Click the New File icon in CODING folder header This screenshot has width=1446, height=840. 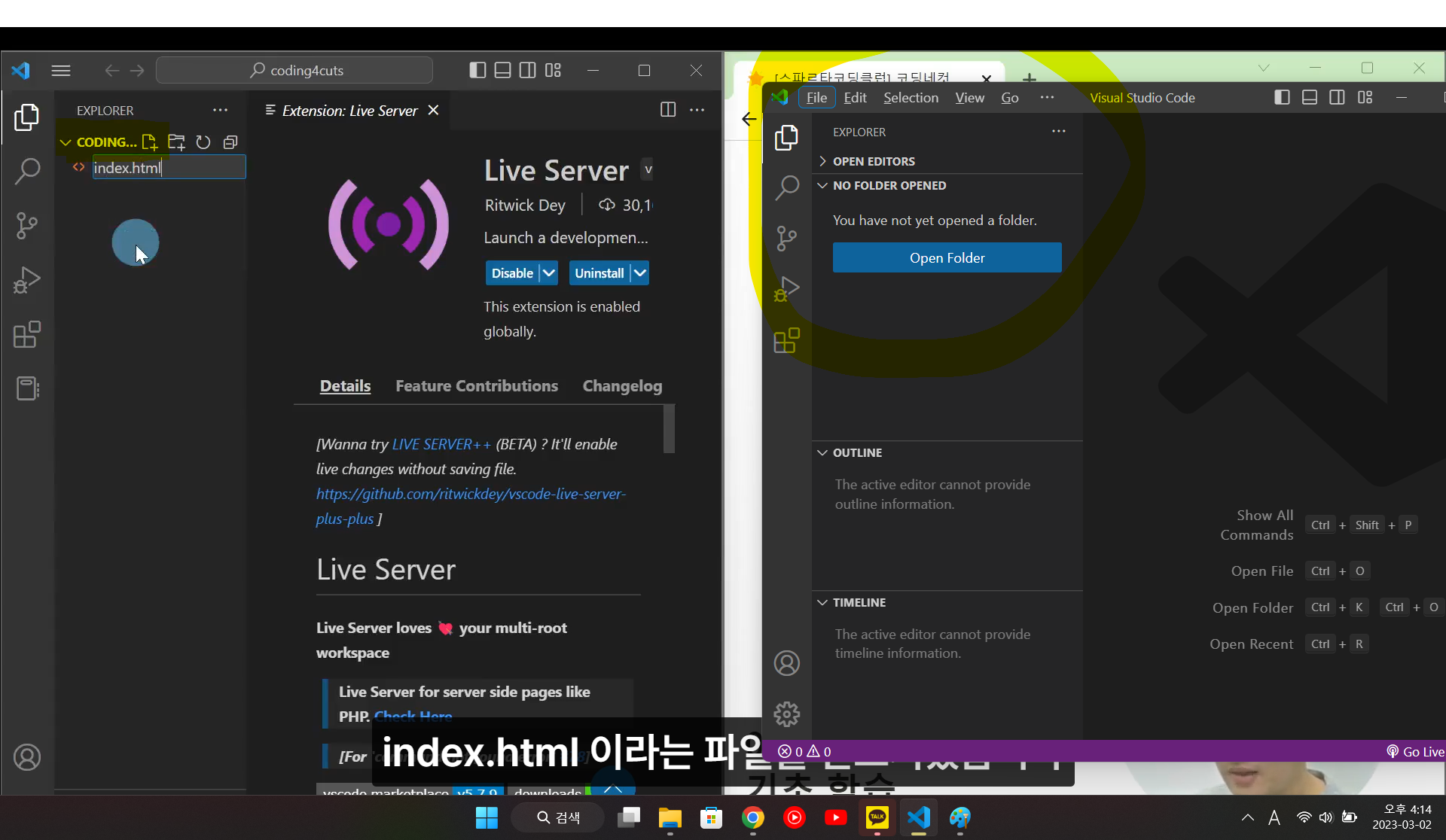pos(149,142)
